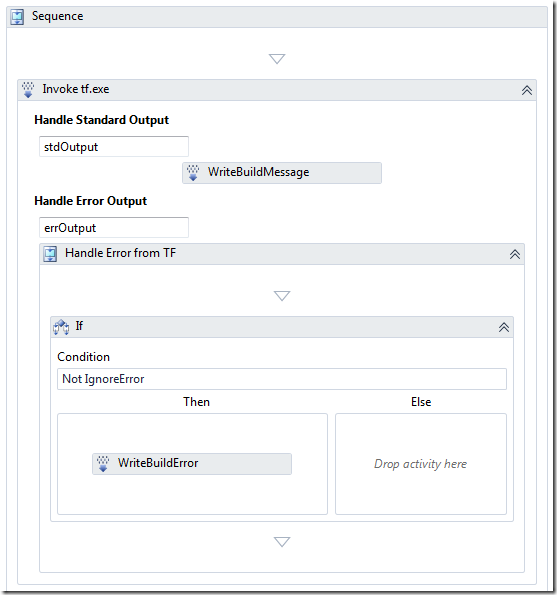Click the WriteBuildMessage activity icon
Viewport: 557px width, 595px height.
(193, 173)
